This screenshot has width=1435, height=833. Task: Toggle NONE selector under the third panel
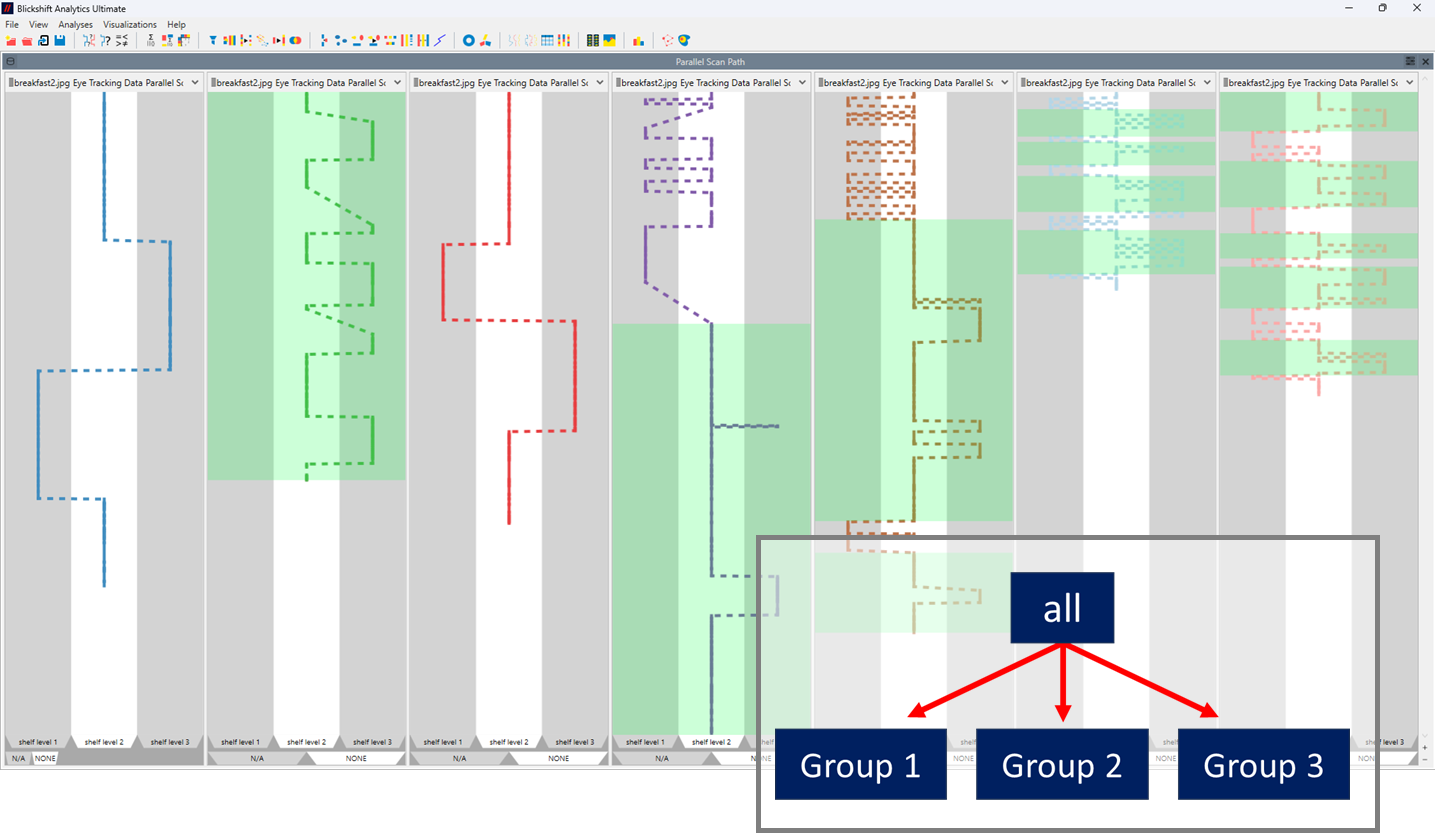(x=558, y=759)
